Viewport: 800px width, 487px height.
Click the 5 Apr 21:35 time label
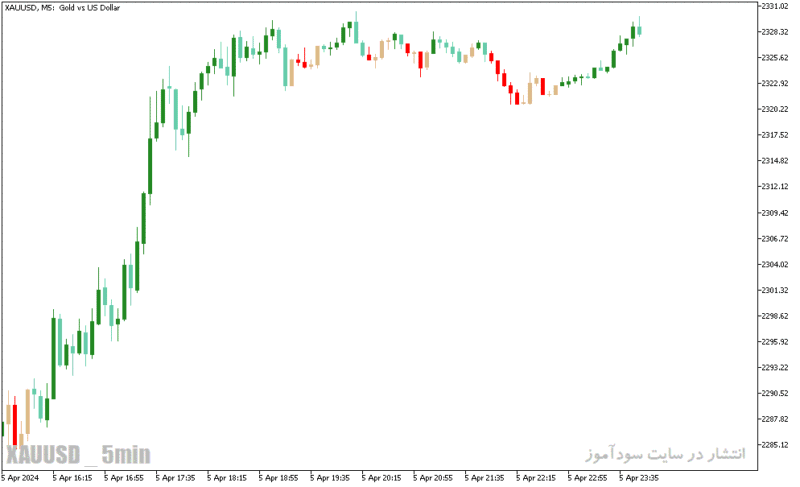[x=484, y=478]
